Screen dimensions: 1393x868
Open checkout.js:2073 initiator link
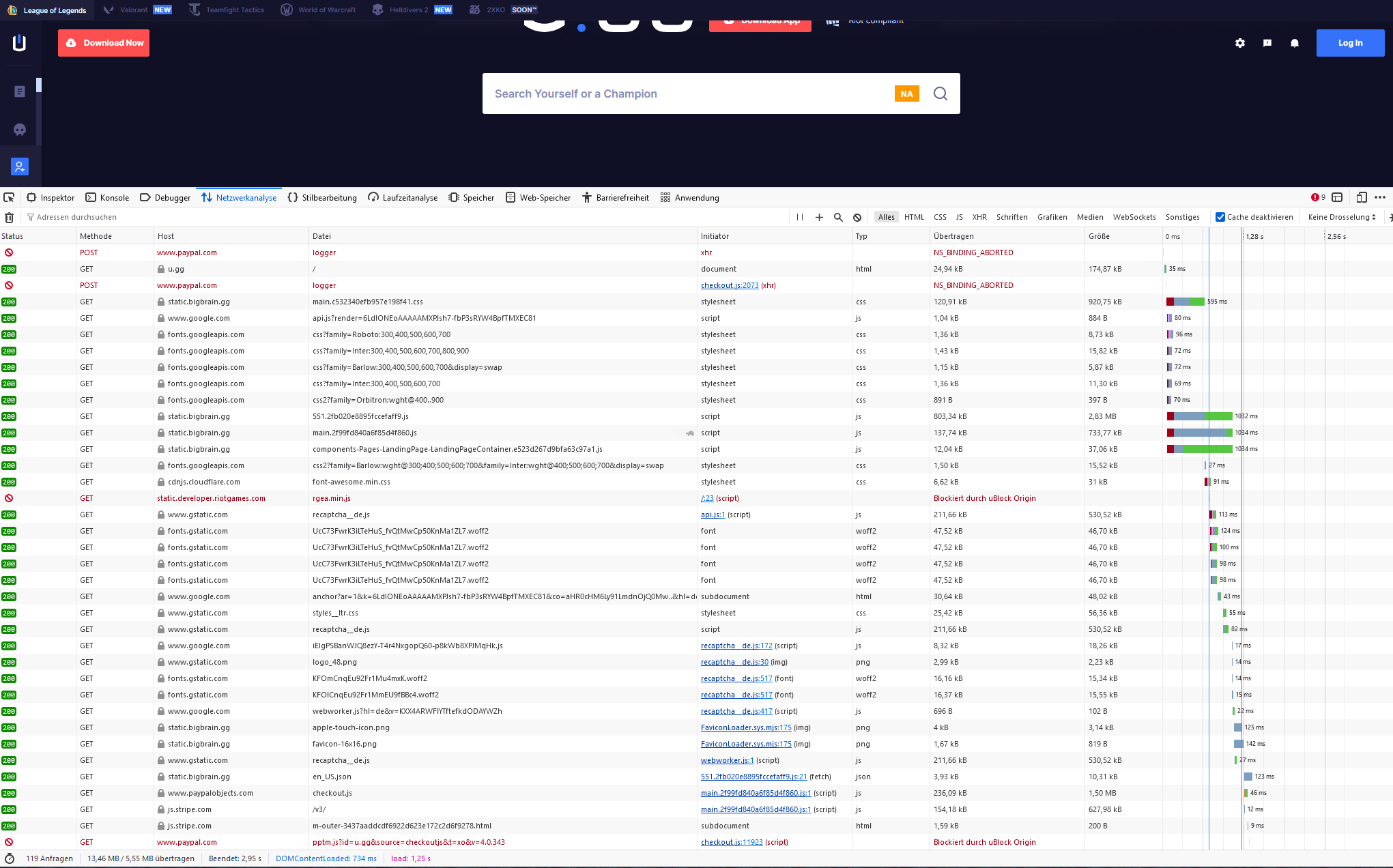click(729, 285)
